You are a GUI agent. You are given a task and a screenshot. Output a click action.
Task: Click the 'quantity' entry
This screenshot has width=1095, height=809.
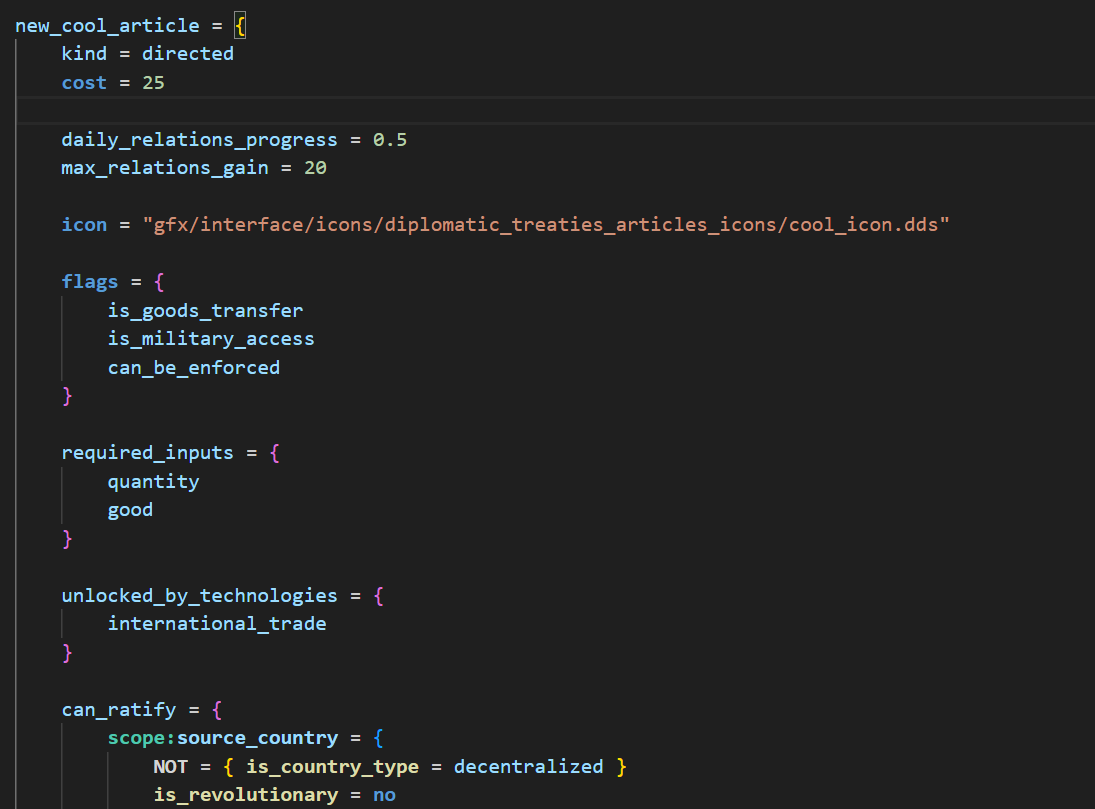154,481
